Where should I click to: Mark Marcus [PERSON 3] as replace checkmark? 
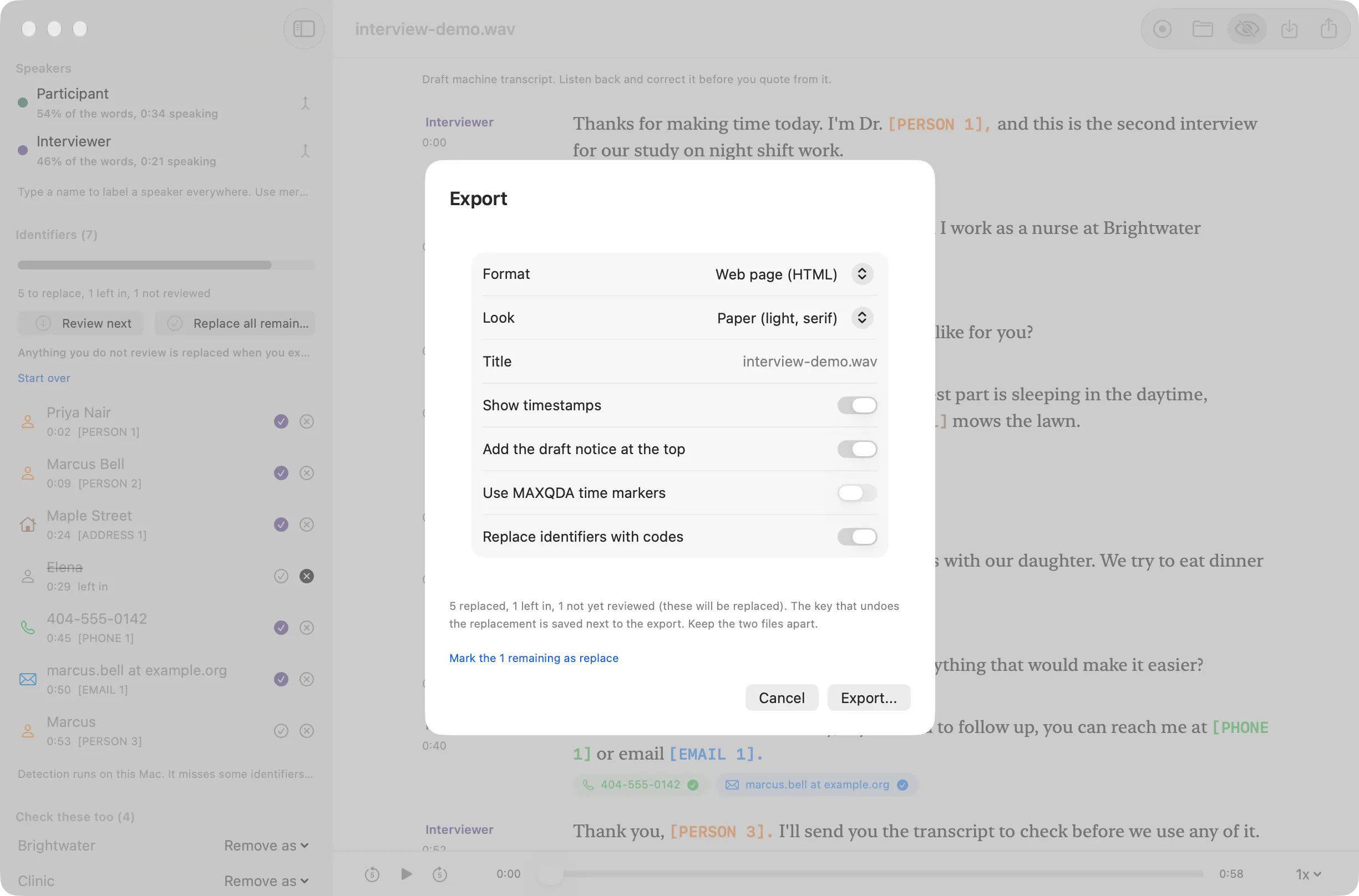pos(281,731)
